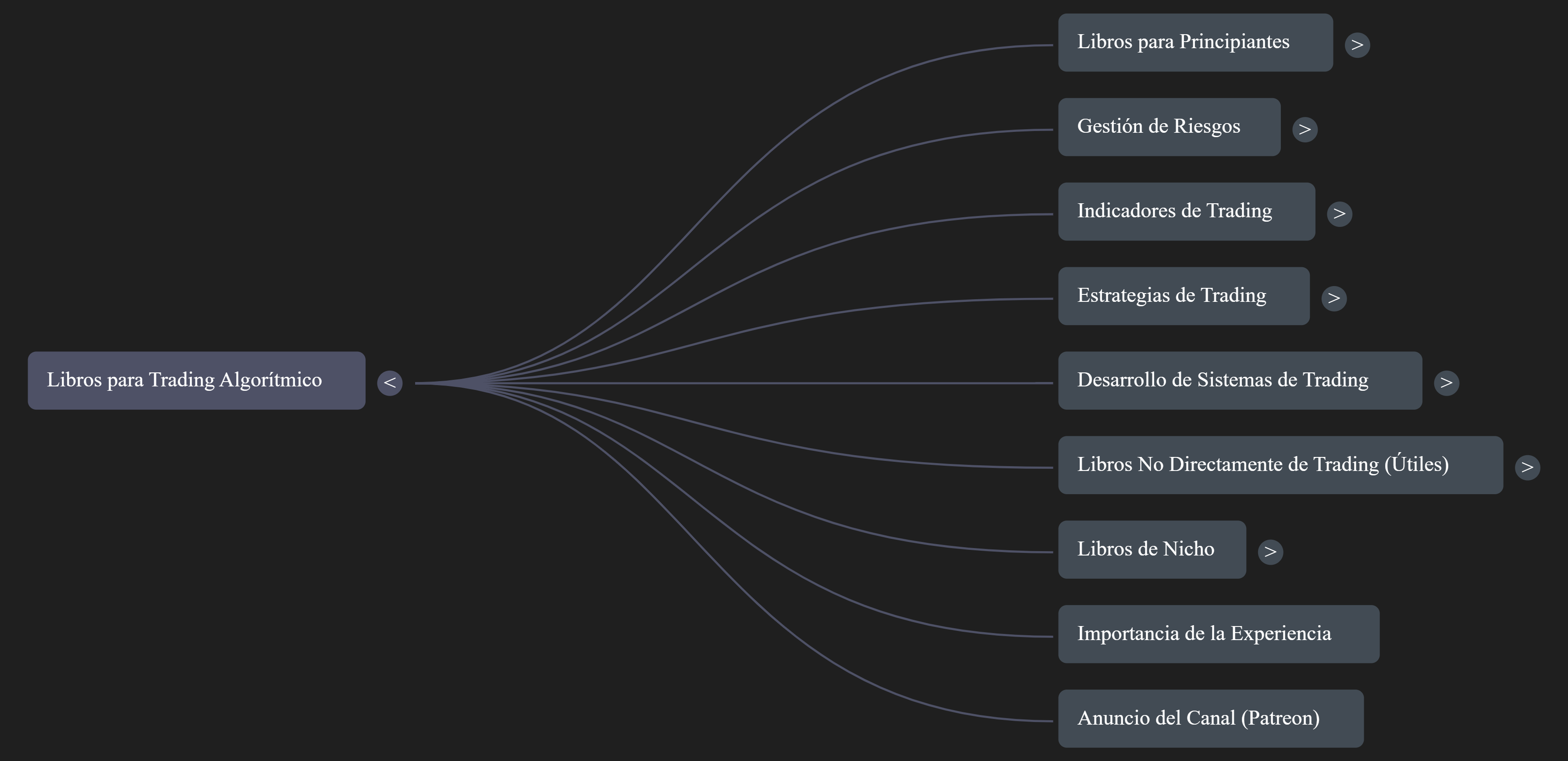Click the Gestión de Riesgos node
Image resolution: width=1568 pixels, height=761 pixels.
tap(1169, 127)
